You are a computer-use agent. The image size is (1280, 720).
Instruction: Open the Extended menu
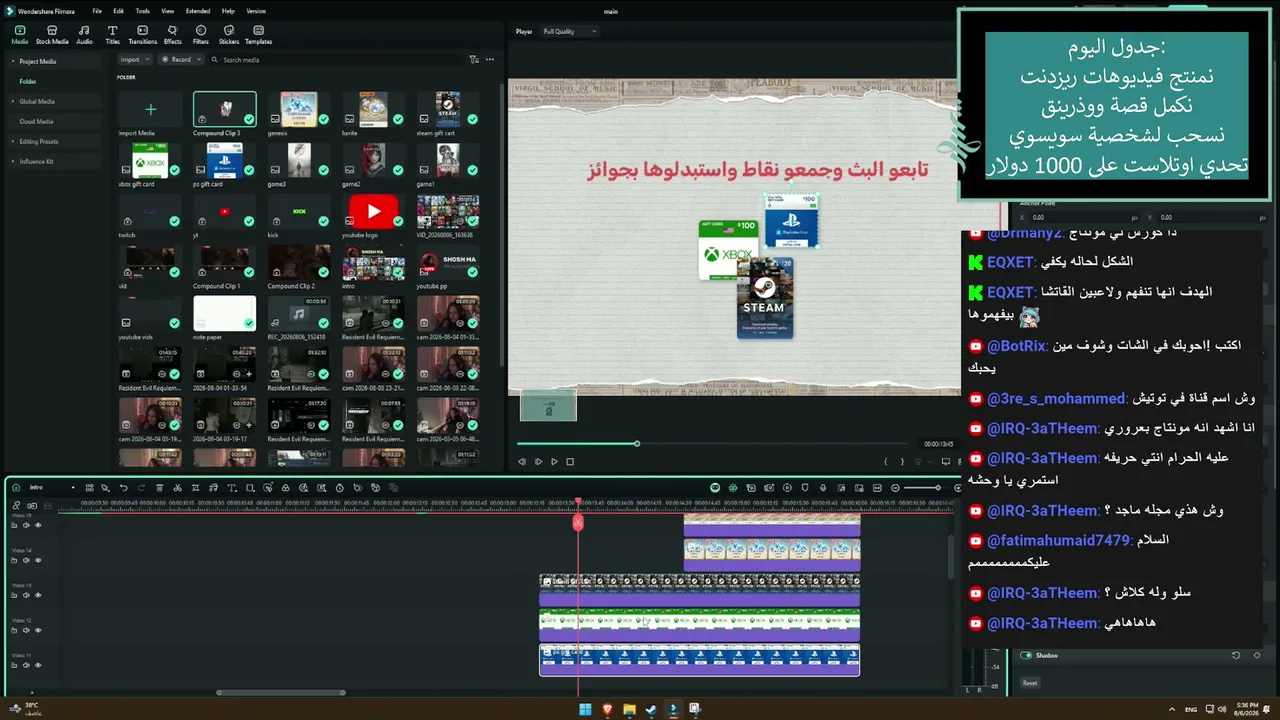pyautogui.click(x=198, y=11)
